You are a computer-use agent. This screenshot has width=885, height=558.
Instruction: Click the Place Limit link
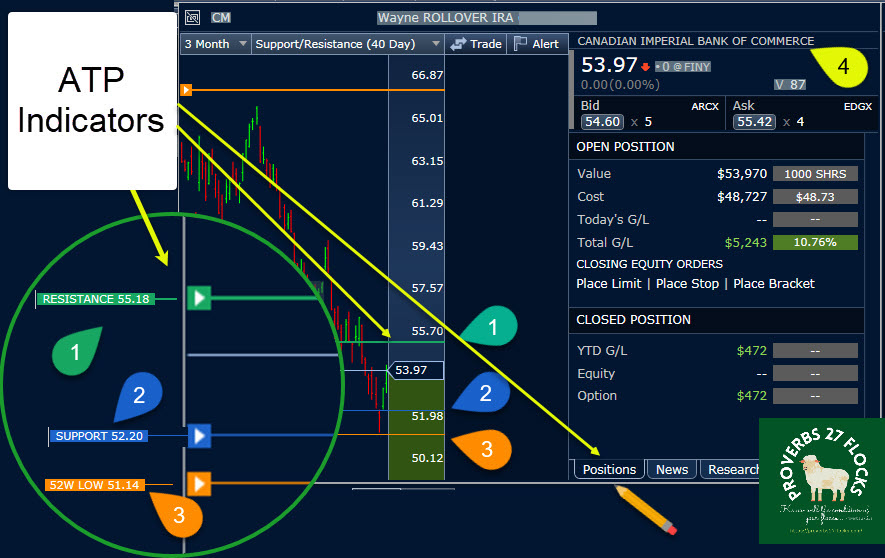(x=609, y=284)
